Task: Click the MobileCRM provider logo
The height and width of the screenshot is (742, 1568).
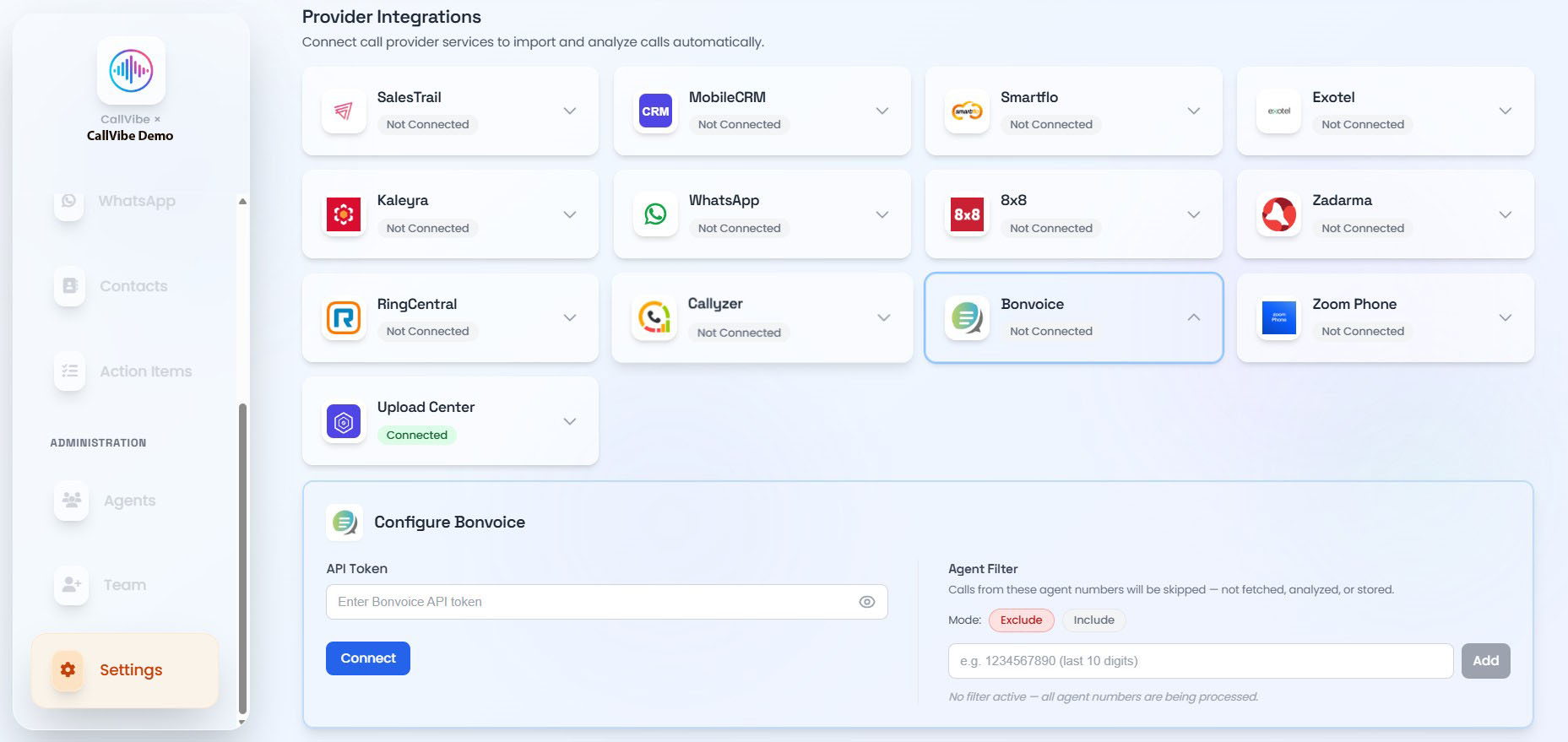Action: pos(655,111)
